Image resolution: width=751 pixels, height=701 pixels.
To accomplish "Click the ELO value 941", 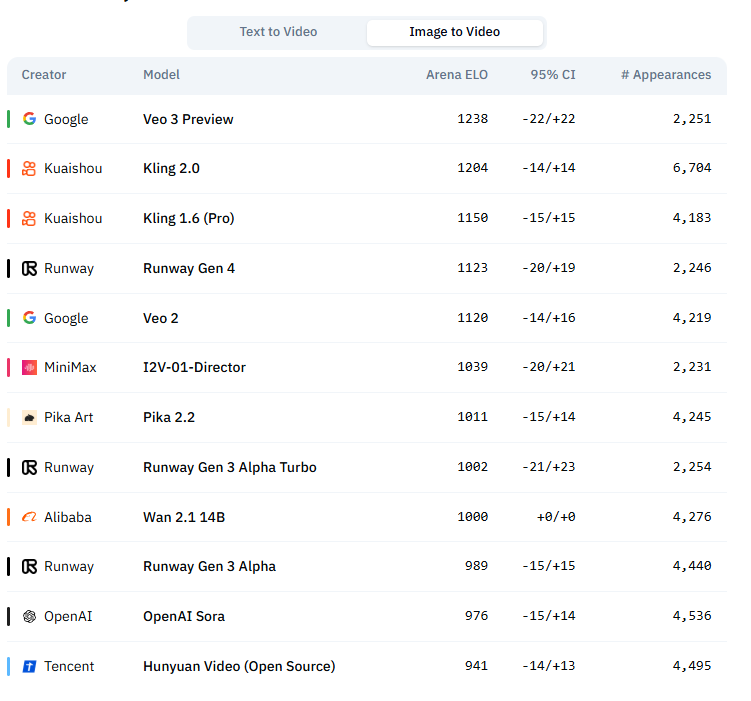I will 476,666.
